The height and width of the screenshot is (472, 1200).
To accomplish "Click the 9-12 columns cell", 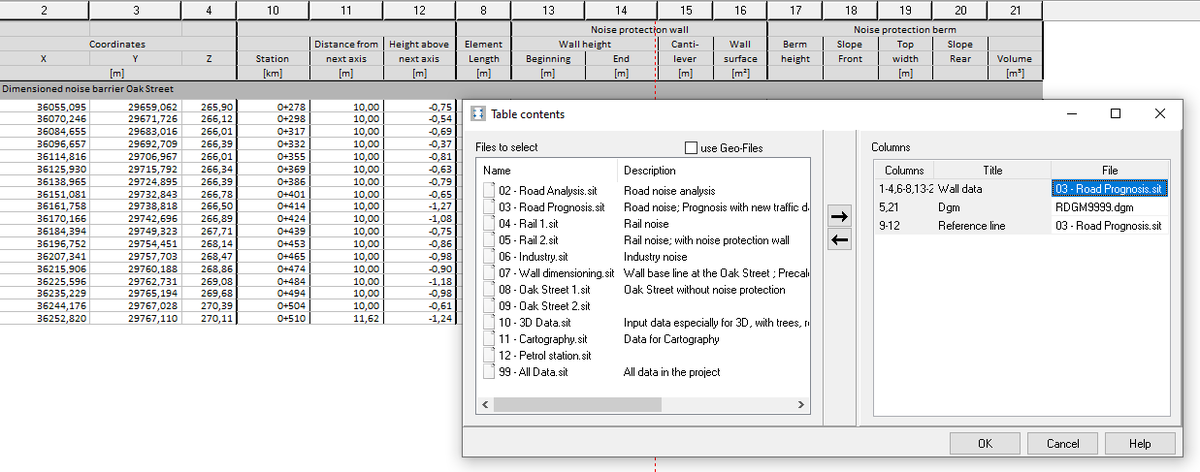I will click(x=905, y=226).
